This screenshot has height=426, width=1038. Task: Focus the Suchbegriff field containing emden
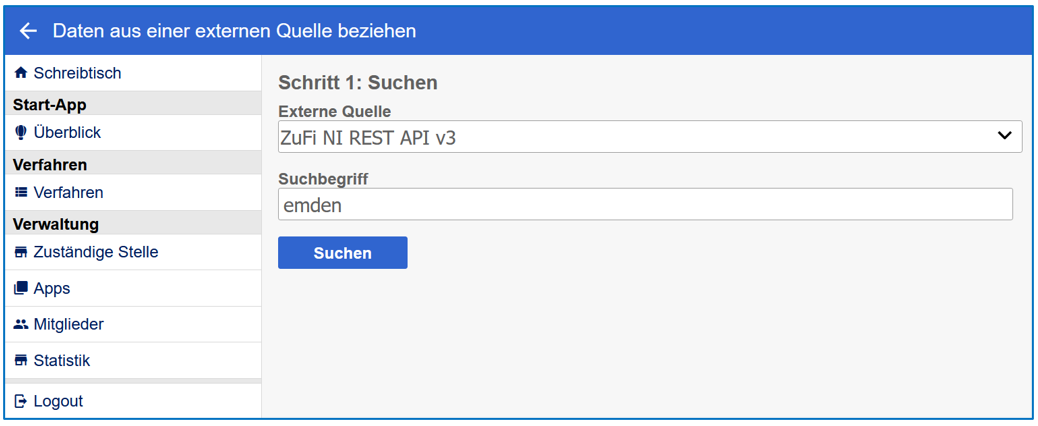click(x=645, y=205)
